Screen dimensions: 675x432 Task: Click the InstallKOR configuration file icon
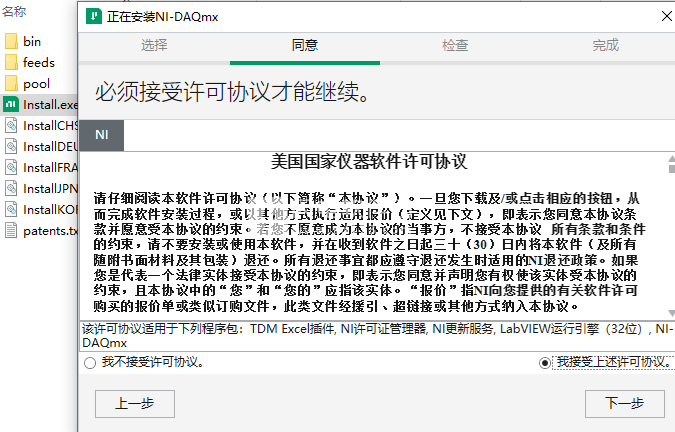pos(11,210)
